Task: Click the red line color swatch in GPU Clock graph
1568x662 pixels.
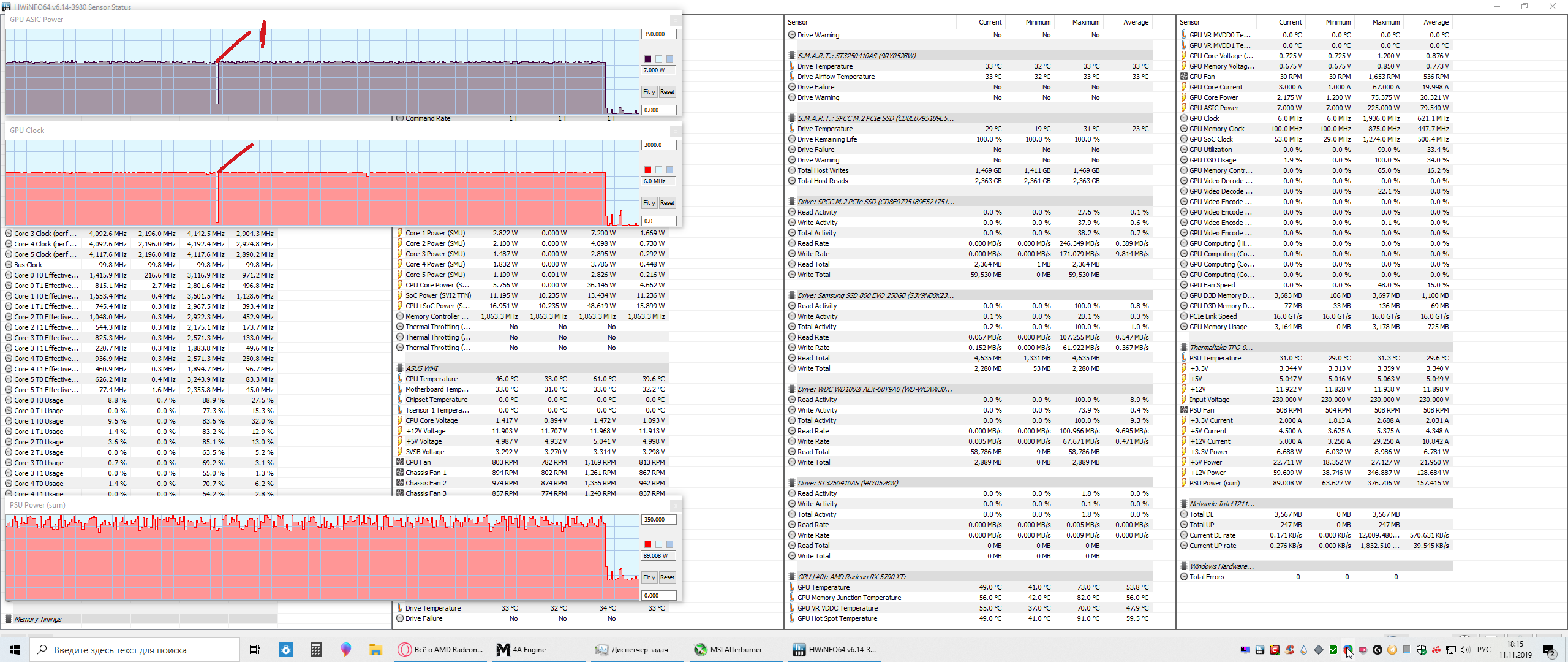Action: pyautogui.click(x=648, y=170)
